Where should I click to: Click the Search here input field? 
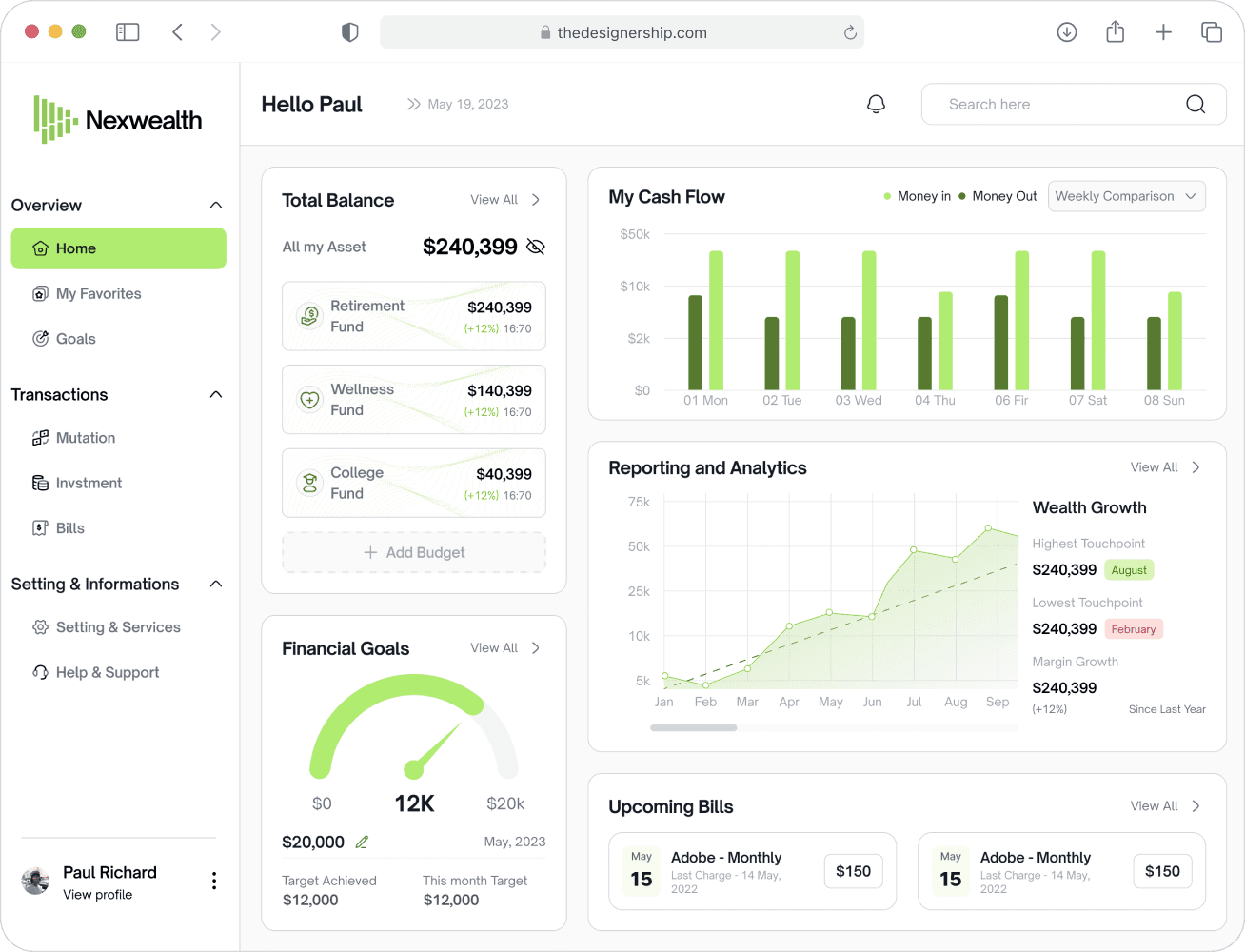pos(1074,104)
